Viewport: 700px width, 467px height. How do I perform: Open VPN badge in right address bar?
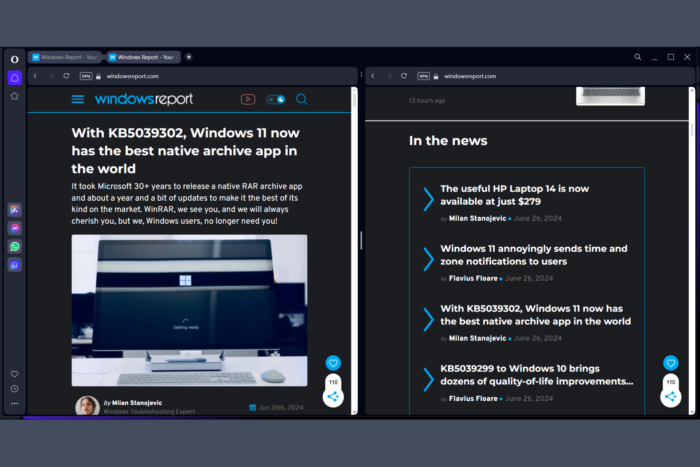pyautogui.click(x=423, y=76)
